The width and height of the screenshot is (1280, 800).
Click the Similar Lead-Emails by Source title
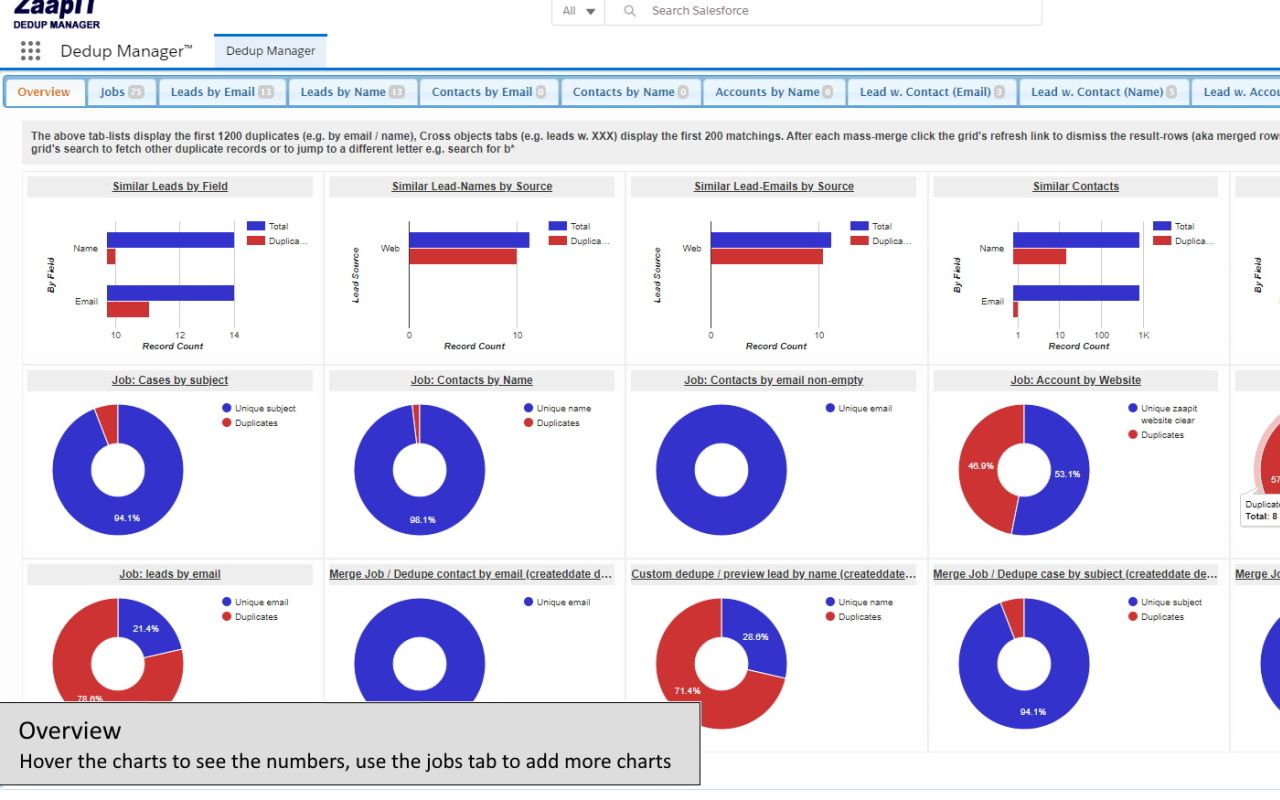tap(773, 186)
